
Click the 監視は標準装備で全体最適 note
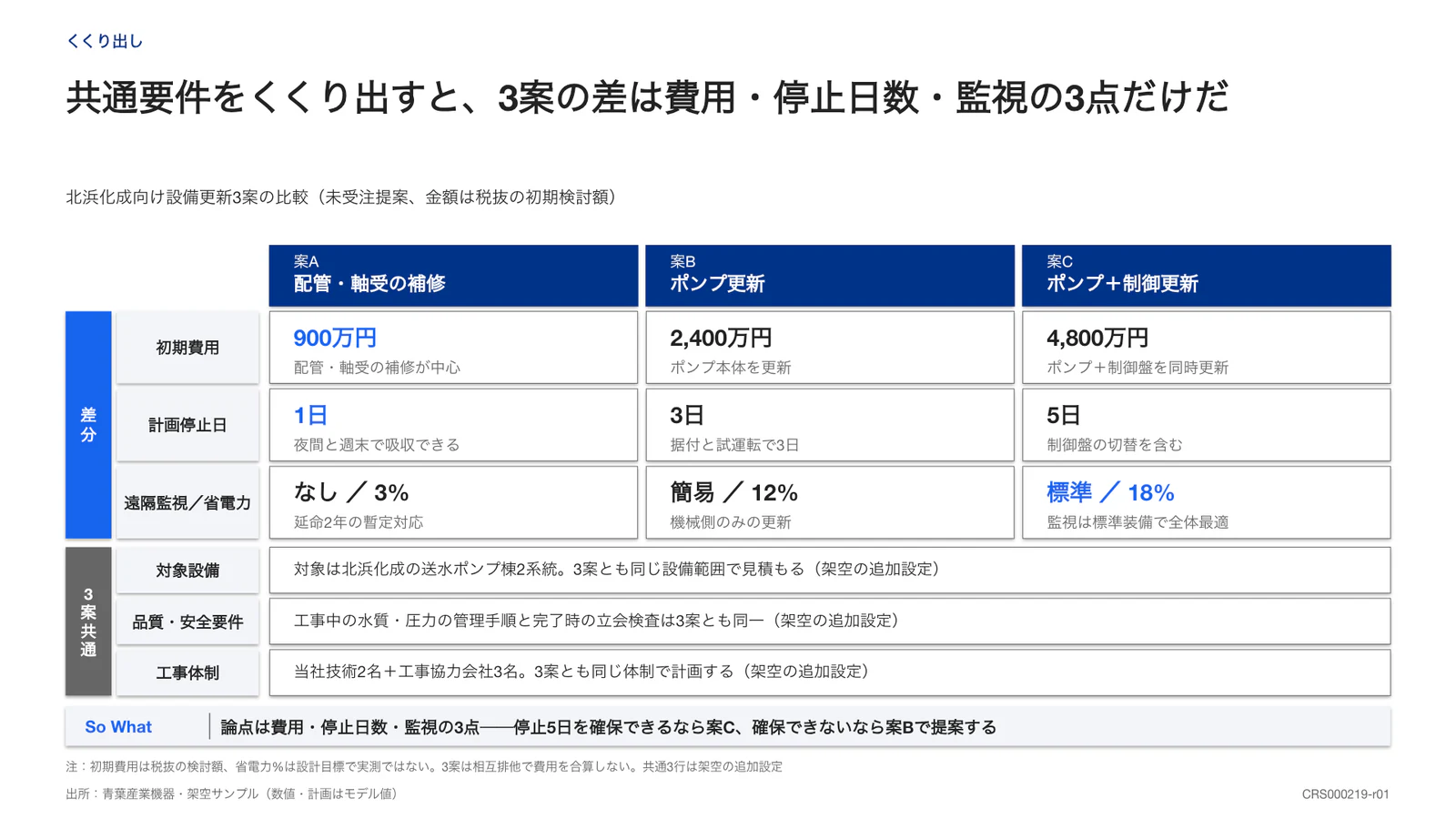(x=1137, y=522)
